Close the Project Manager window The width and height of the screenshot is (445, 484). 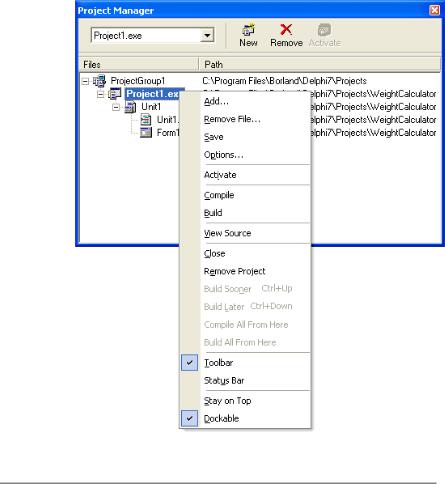[435, 10]
